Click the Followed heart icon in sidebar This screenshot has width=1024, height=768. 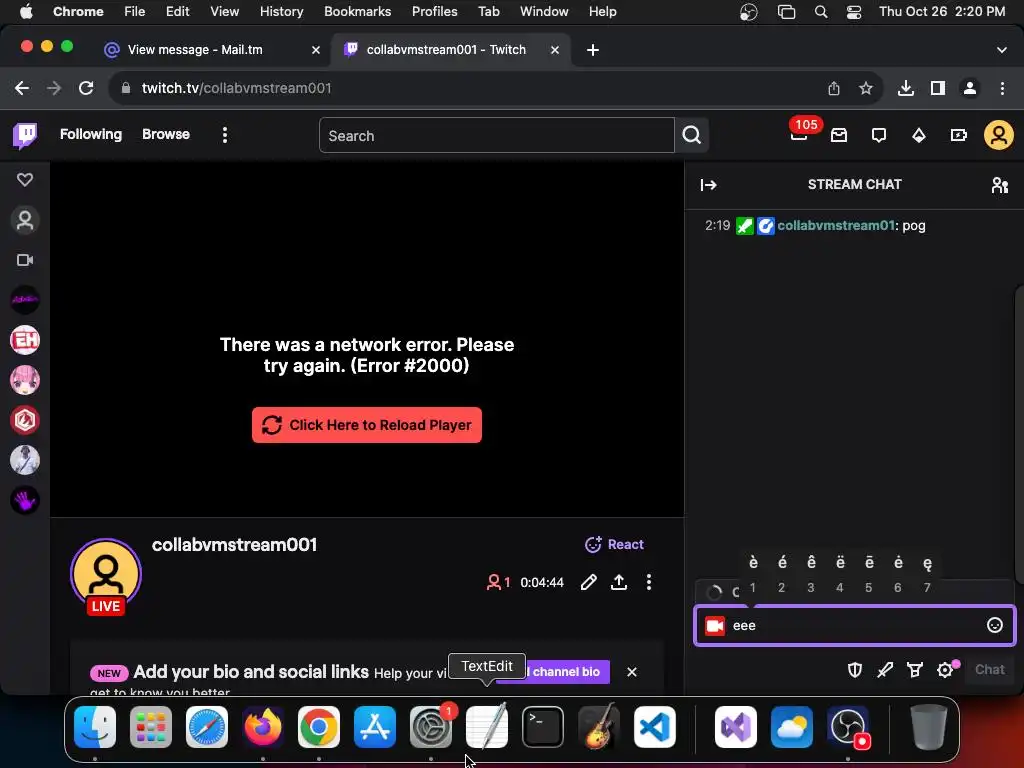(x=25, y=180)
